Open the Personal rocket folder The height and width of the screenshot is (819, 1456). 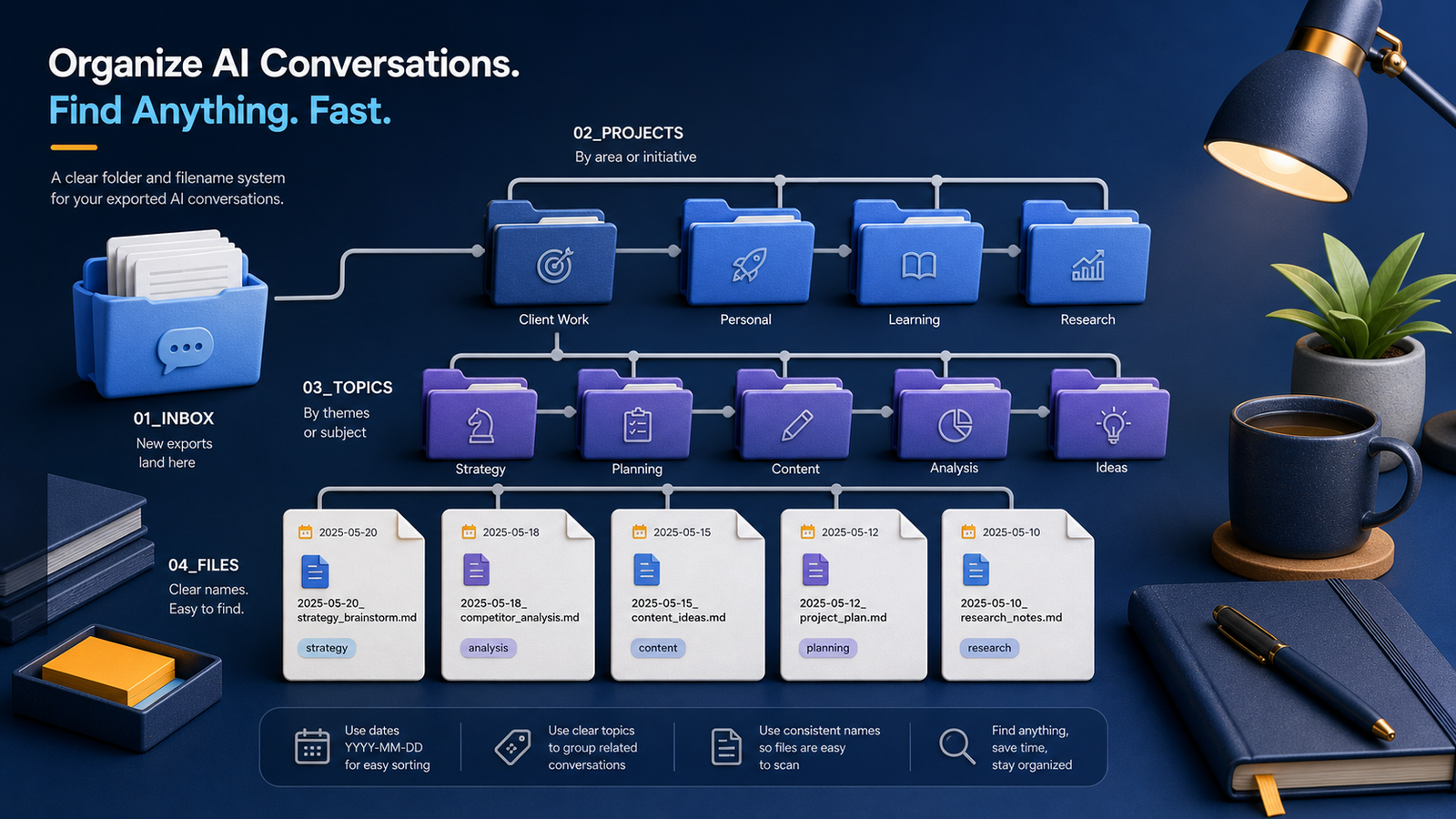[747, 254]
